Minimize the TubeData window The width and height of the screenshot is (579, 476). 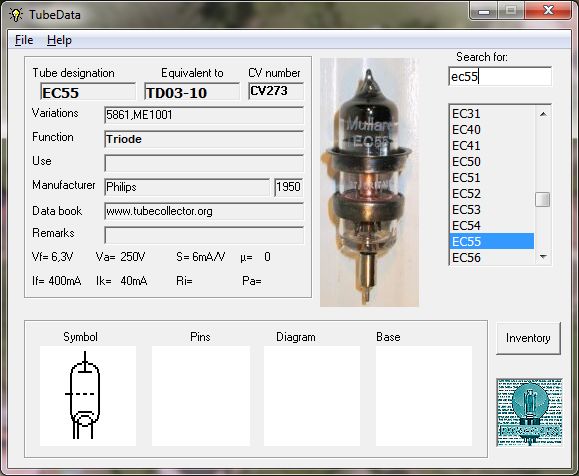pyautogui.click(x=484, y=11)
